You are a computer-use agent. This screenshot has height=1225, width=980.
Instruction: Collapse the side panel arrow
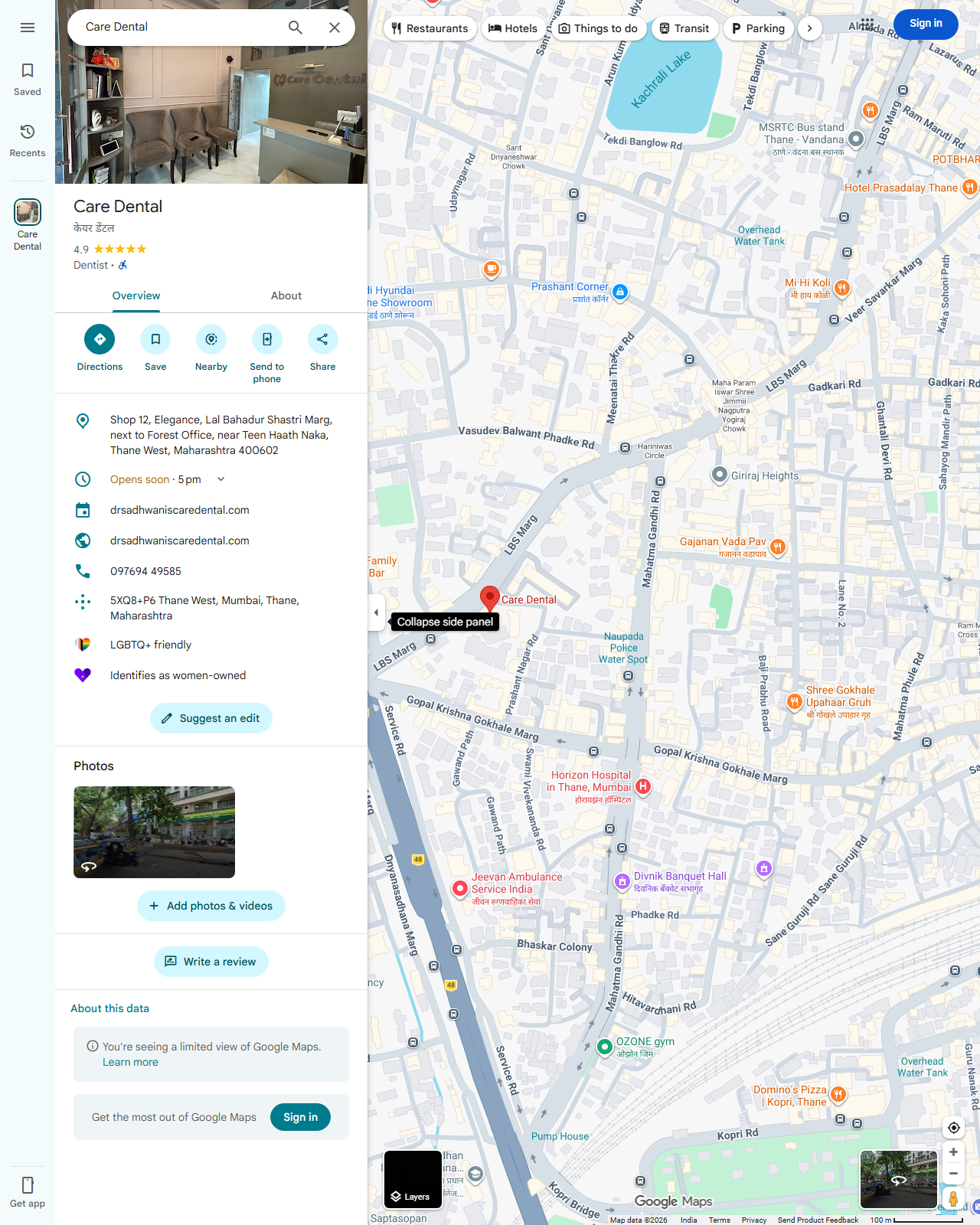pyautogui.click(x=376, y=612)
